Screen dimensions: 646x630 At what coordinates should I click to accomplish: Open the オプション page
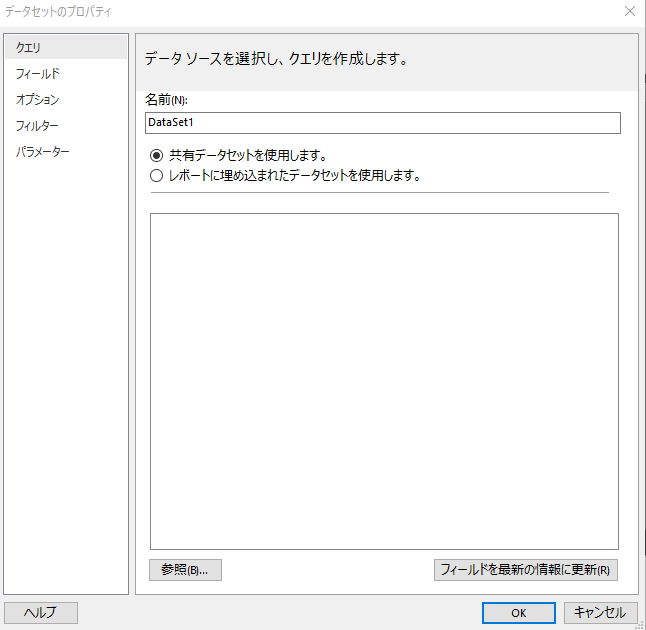click(x=38, y=99)
